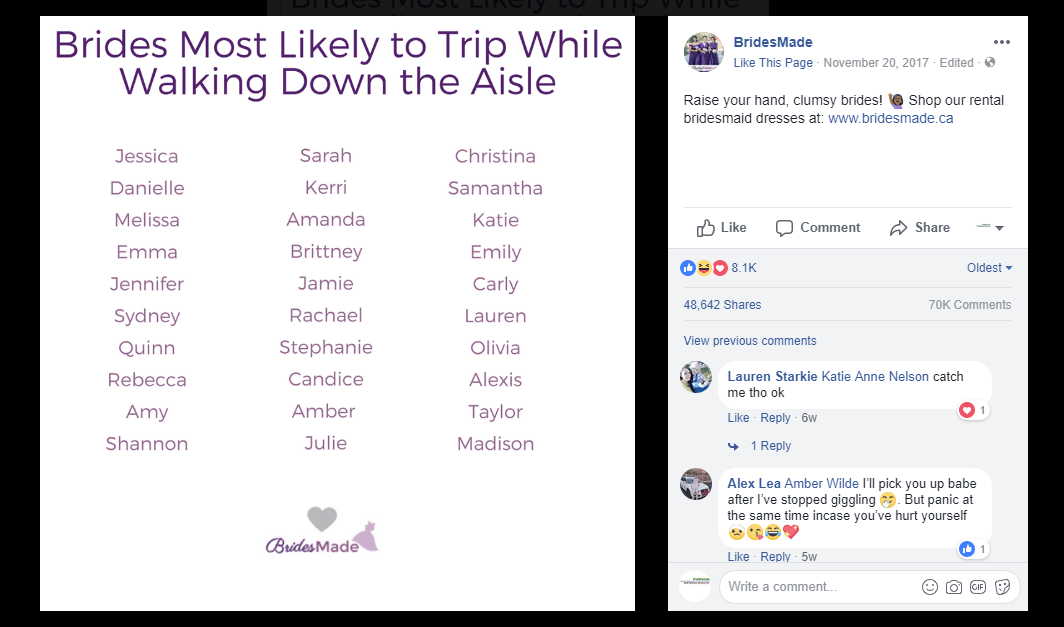Click the laughing emoji reaction icon

(703, 267)
